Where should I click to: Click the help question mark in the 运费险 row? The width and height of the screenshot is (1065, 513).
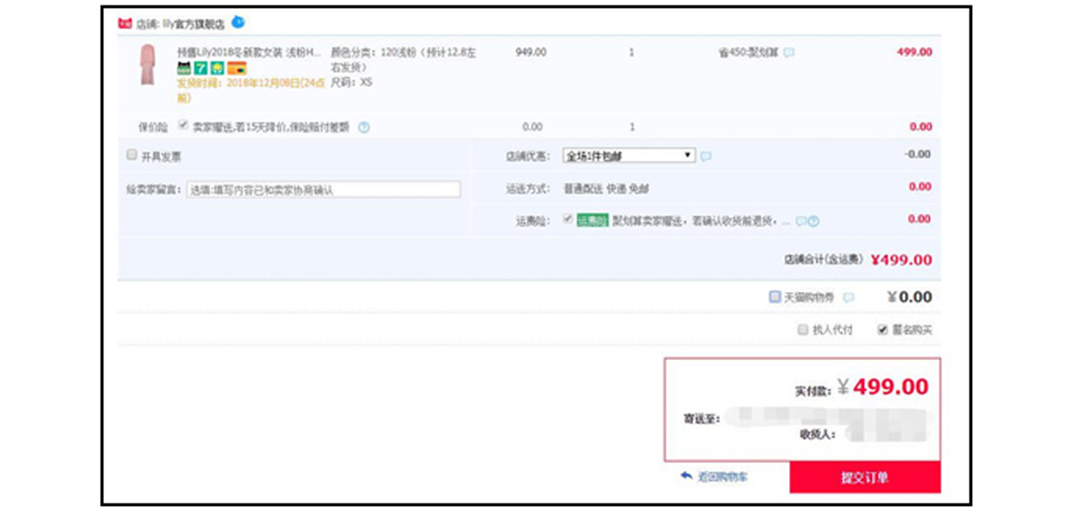(813, 221)
